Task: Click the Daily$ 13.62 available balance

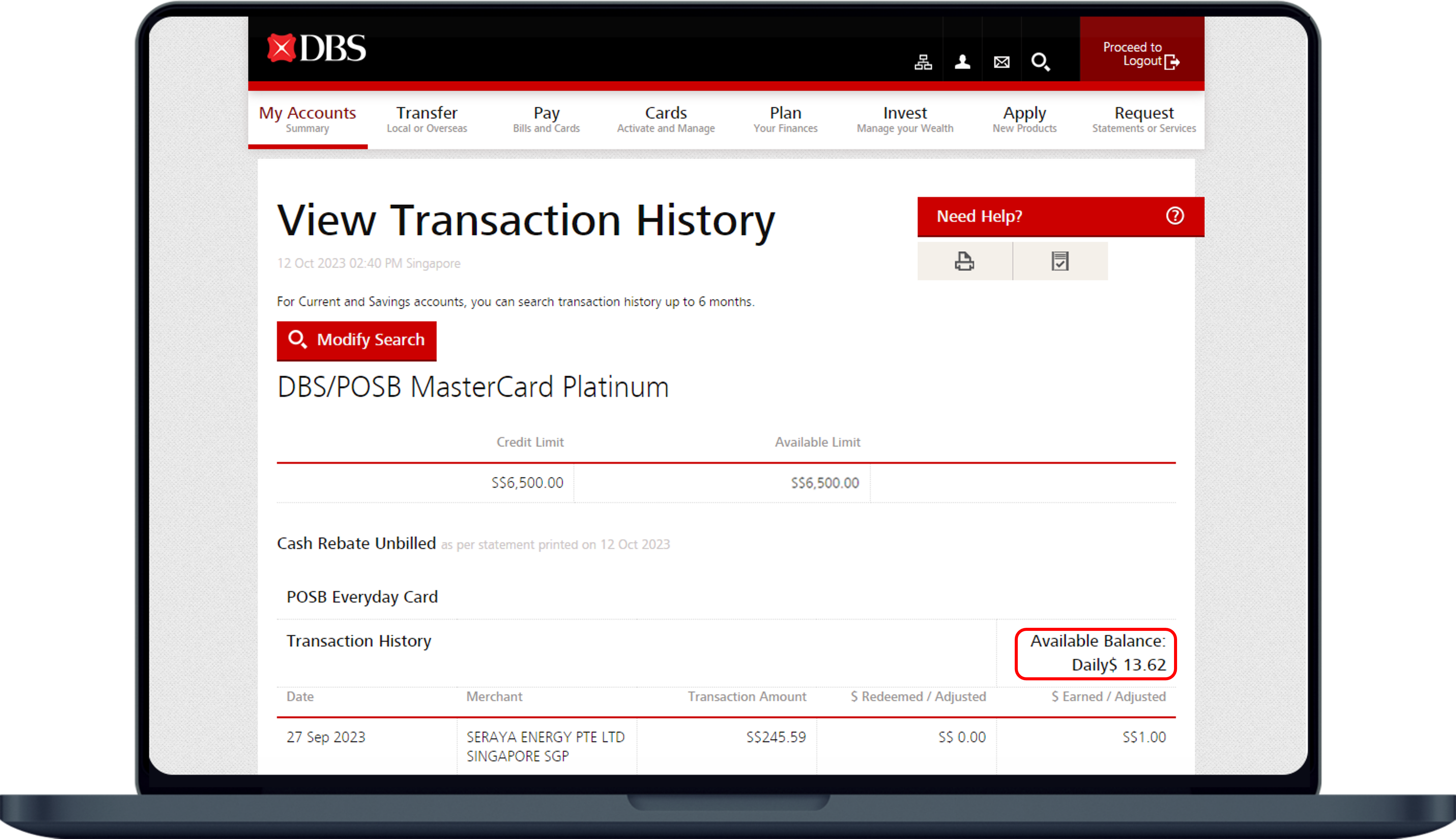Action: (1118, 665)
